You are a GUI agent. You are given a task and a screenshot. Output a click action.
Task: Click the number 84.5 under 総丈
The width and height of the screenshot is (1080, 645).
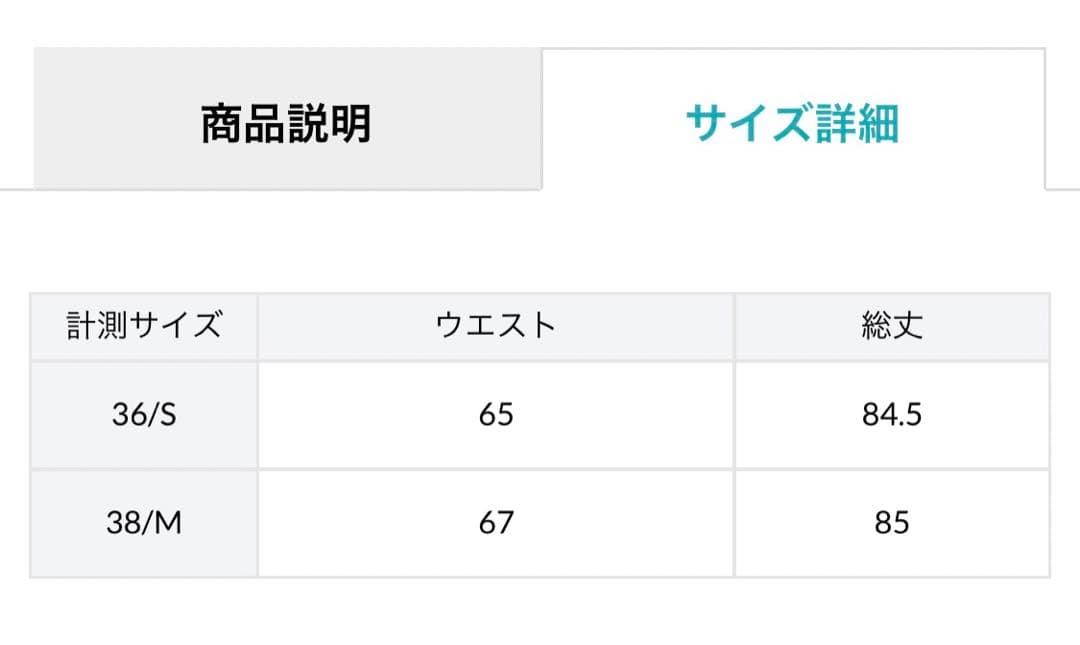(891, 415)
